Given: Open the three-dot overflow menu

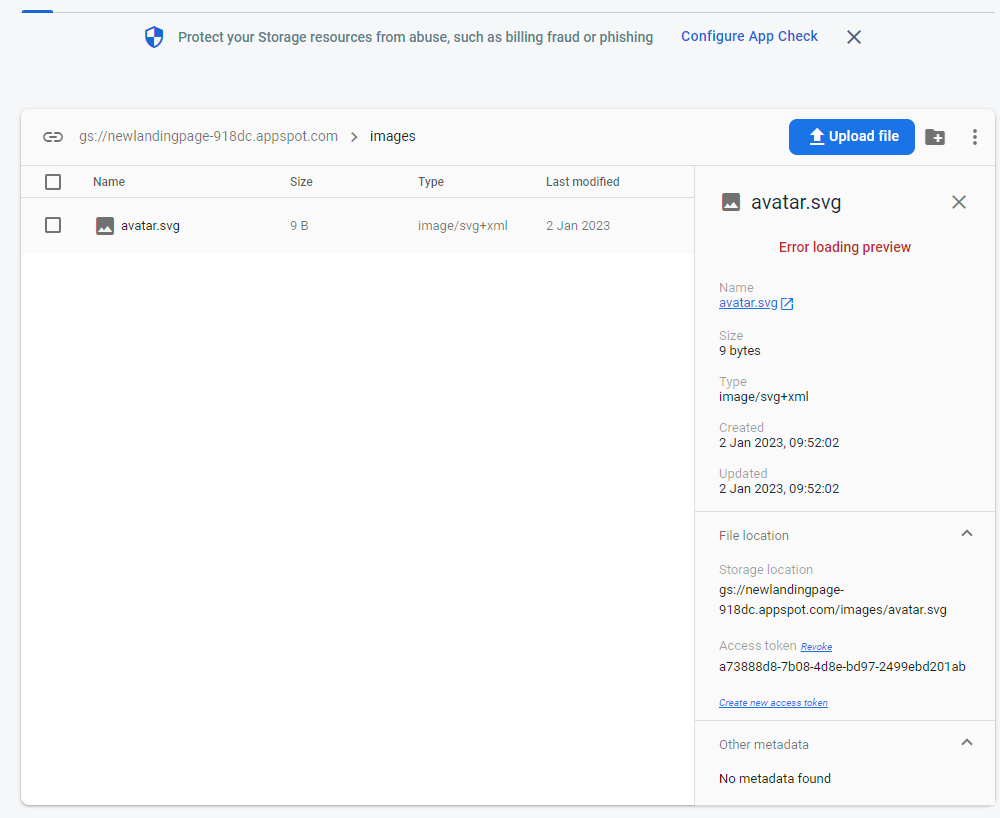Looking at the screenshot, I should click(975, 136).
